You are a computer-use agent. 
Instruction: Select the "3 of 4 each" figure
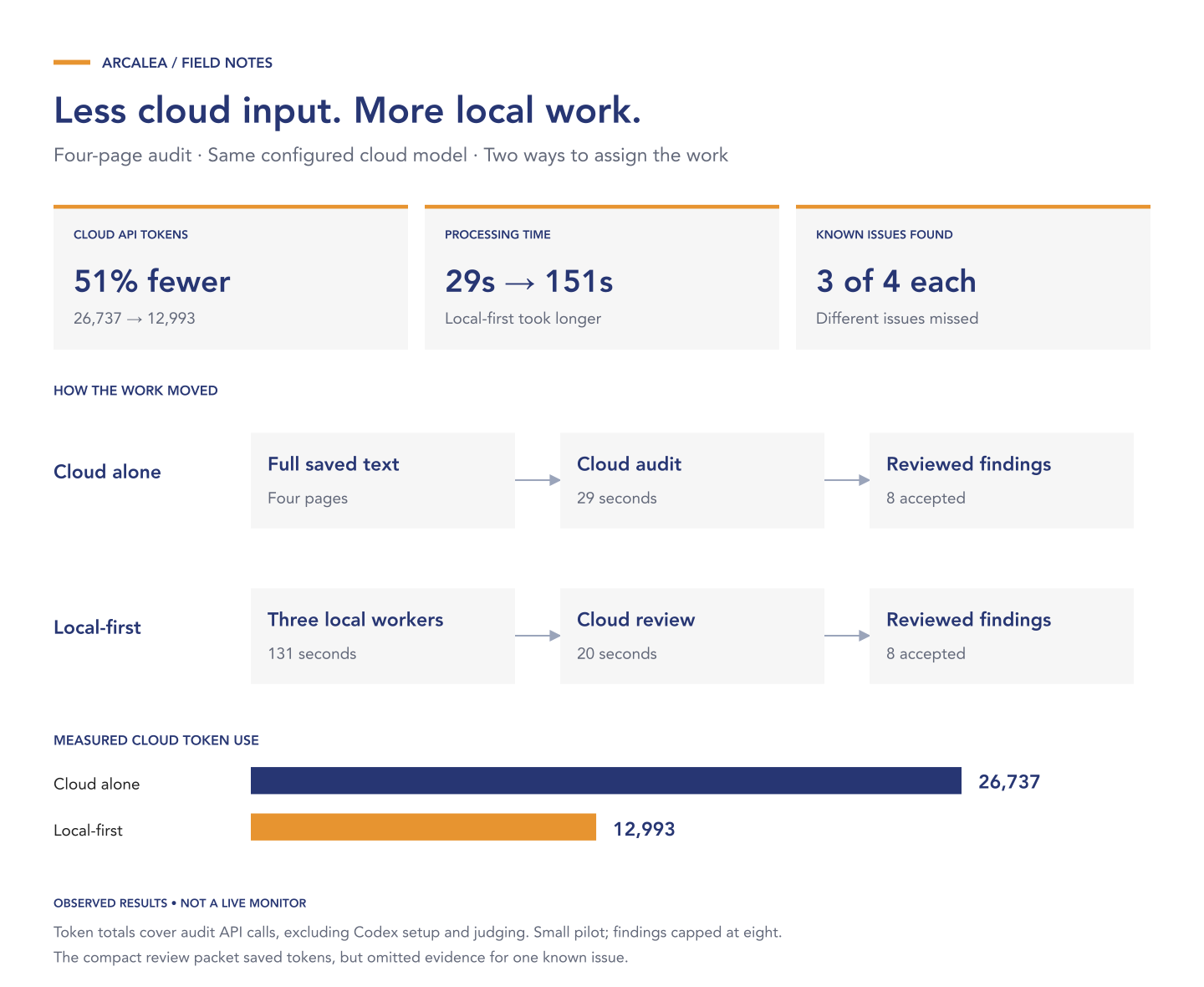(x=895, y=281)
